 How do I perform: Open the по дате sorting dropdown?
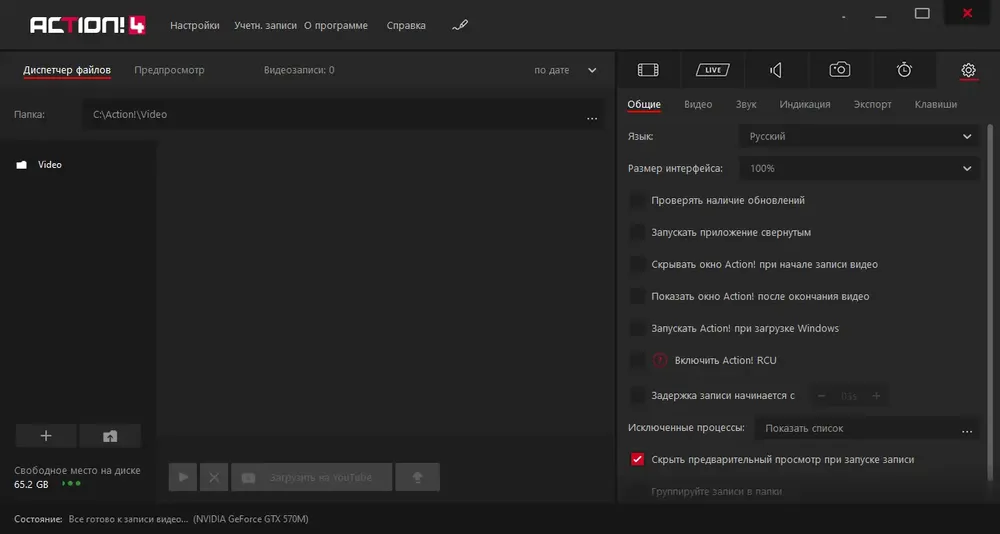click(x=565, y=70)
